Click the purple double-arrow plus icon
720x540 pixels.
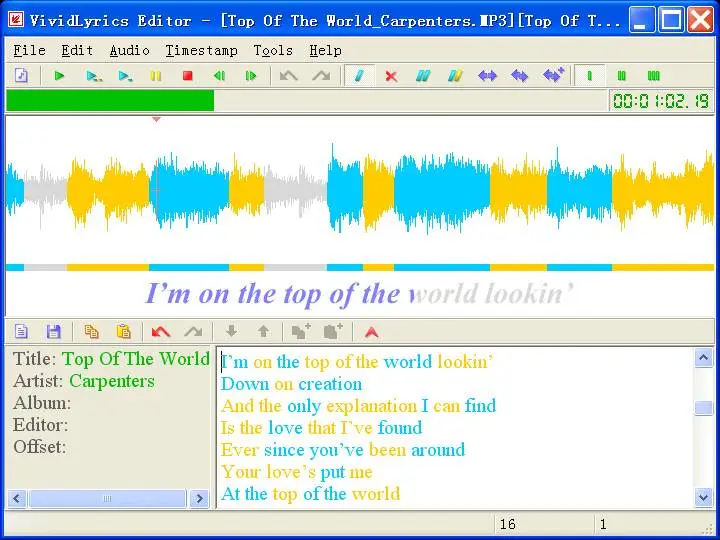[x=553, y=75]
